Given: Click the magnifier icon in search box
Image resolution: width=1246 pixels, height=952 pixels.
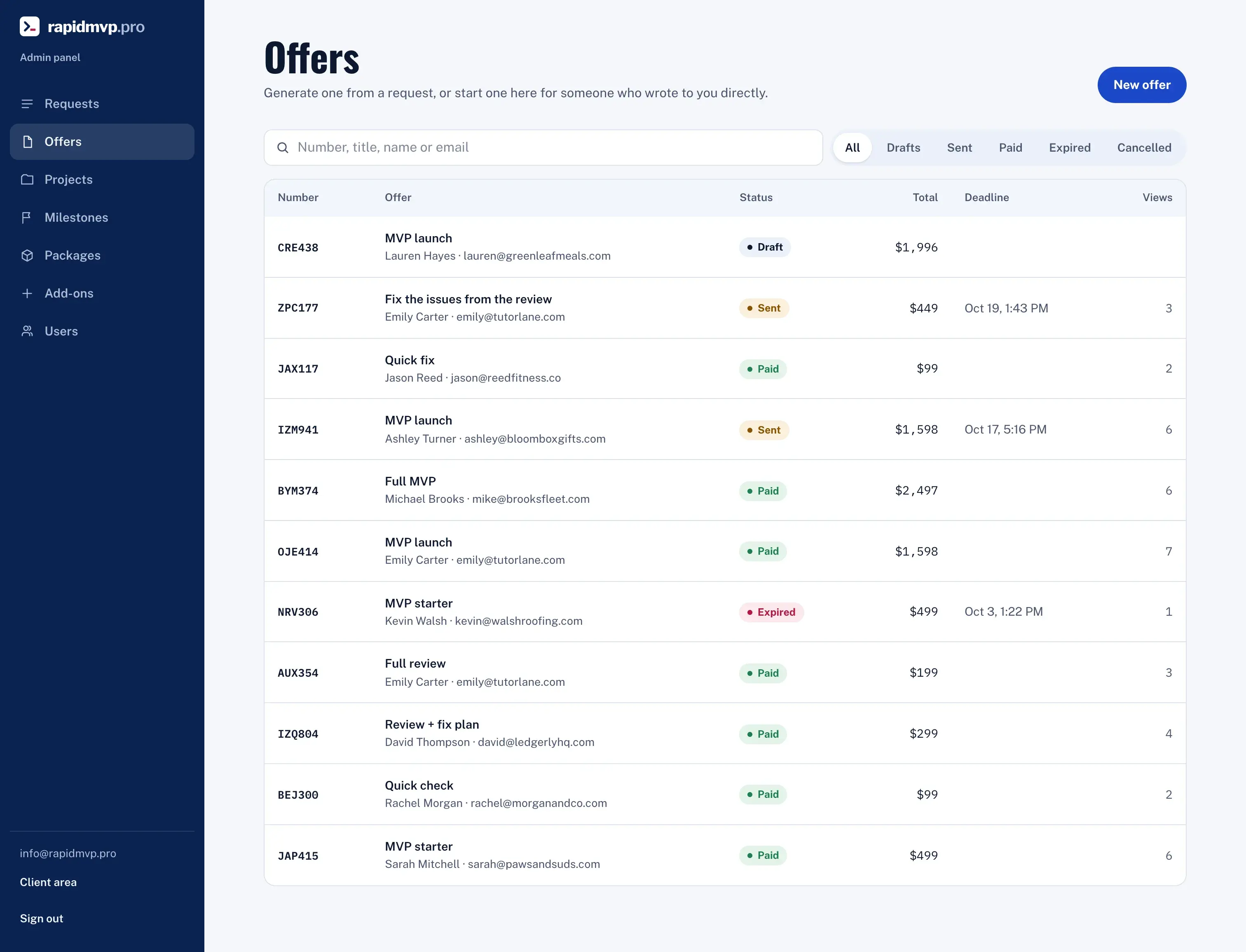Looking at the screenshot, I should coord(283,148).
